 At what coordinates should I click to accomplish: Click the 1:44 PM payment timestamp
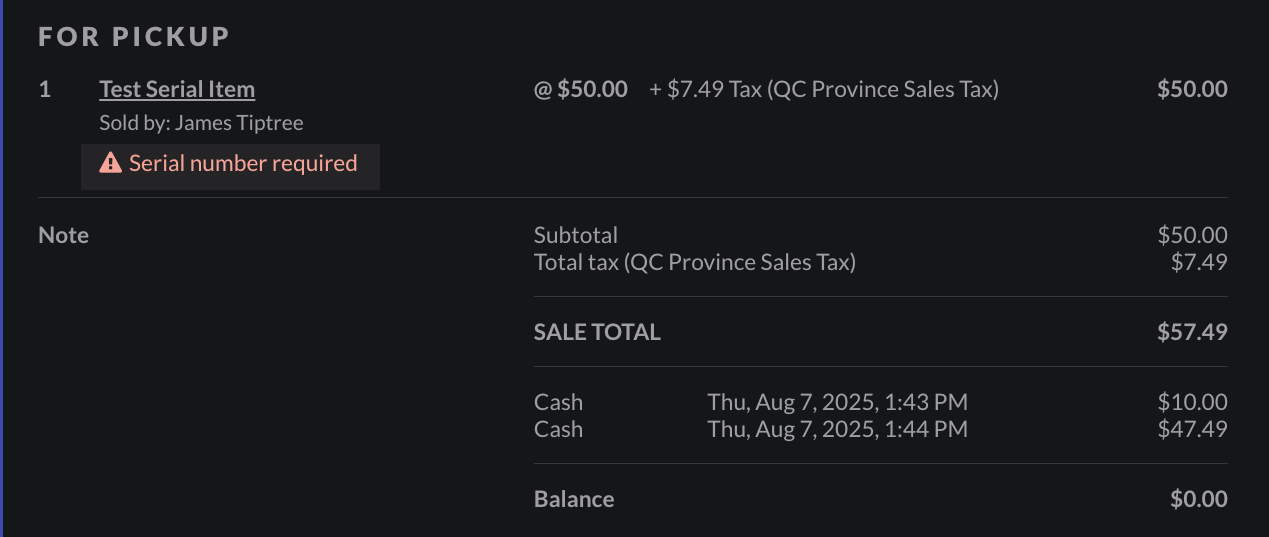click(837, 429)
